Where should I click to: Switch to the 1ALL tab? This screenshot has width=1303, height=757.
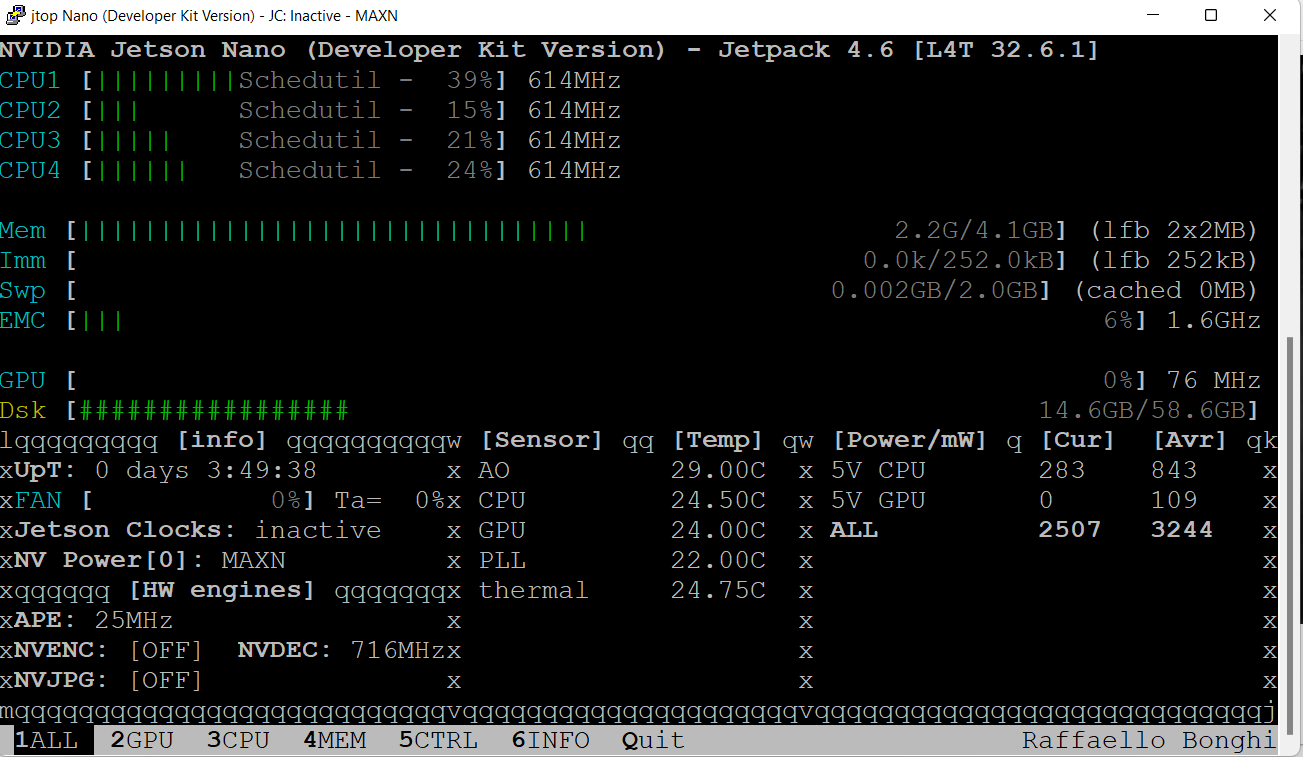[x=46, y=741]
